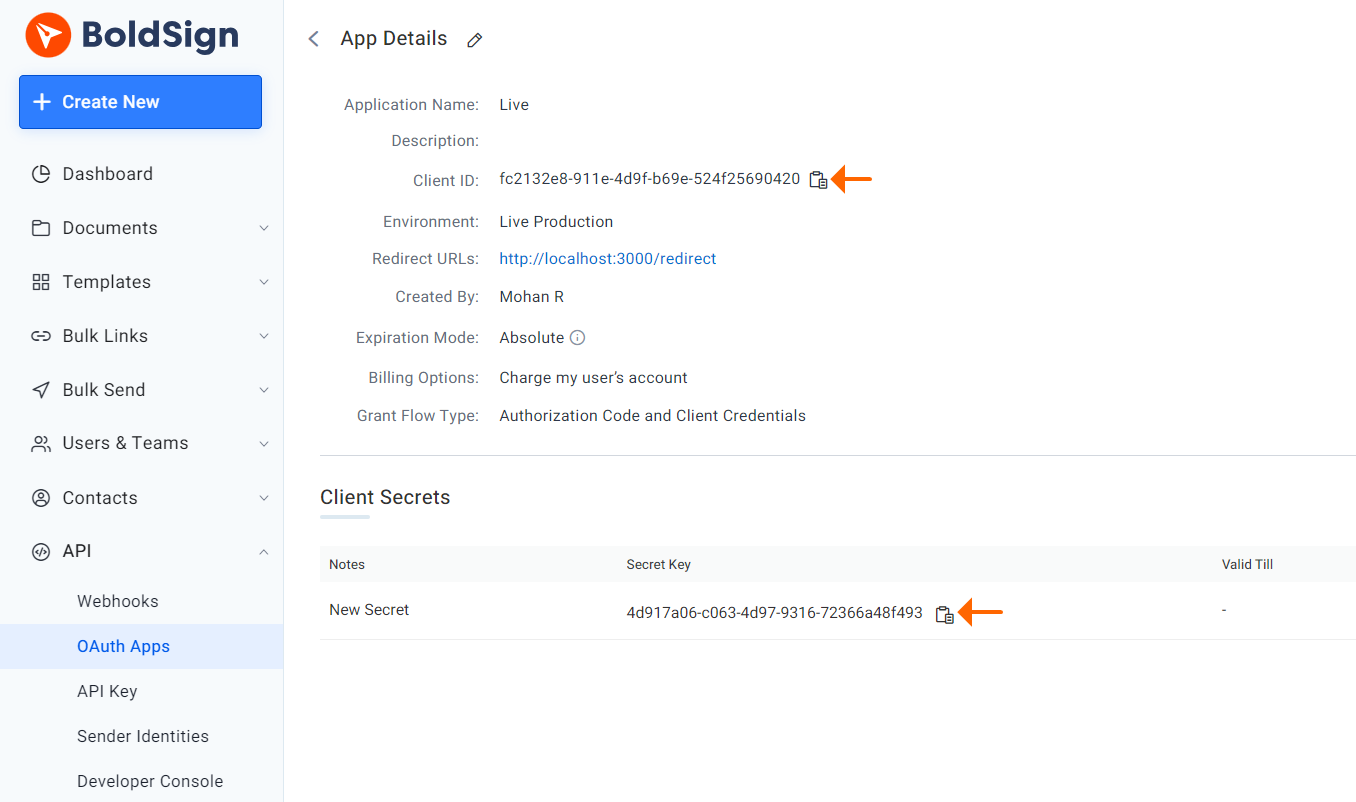Open the localhost redirect URL link
Image resolution: width=1356 pixels, height=802 pixels.
(x=607, y=258)
